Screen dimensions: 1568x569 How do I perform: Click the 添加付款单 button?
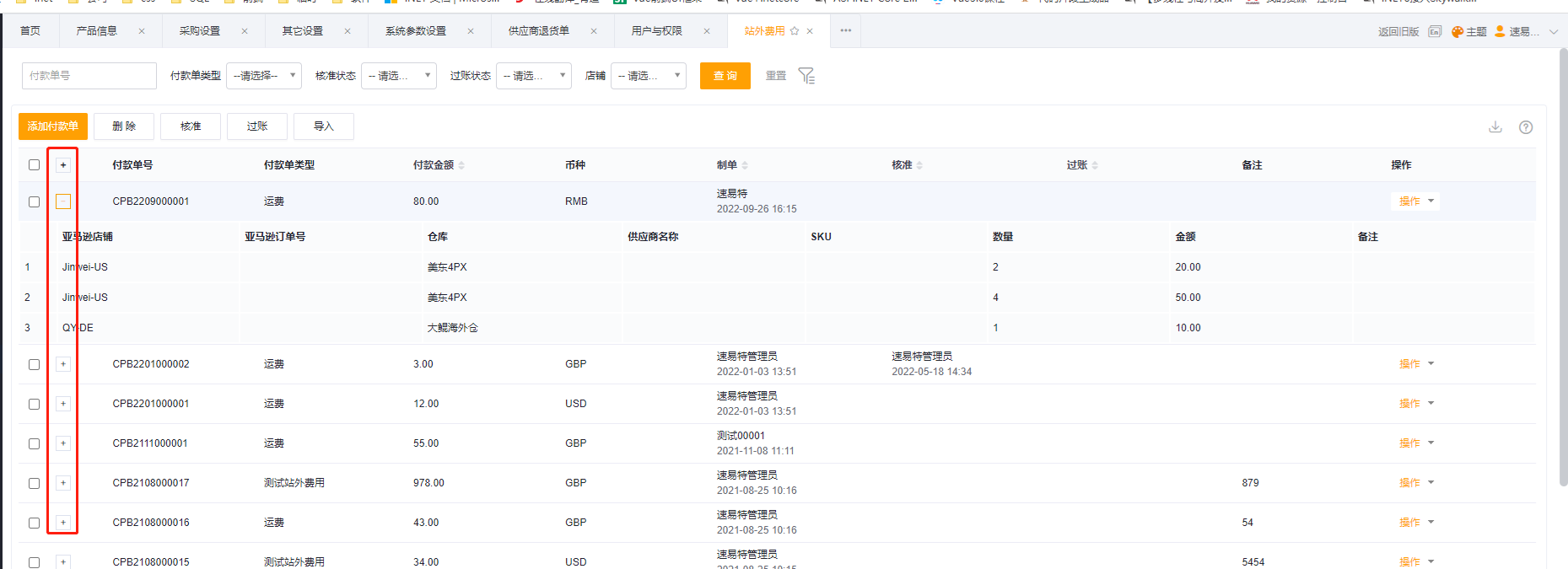tap(53, 126)
